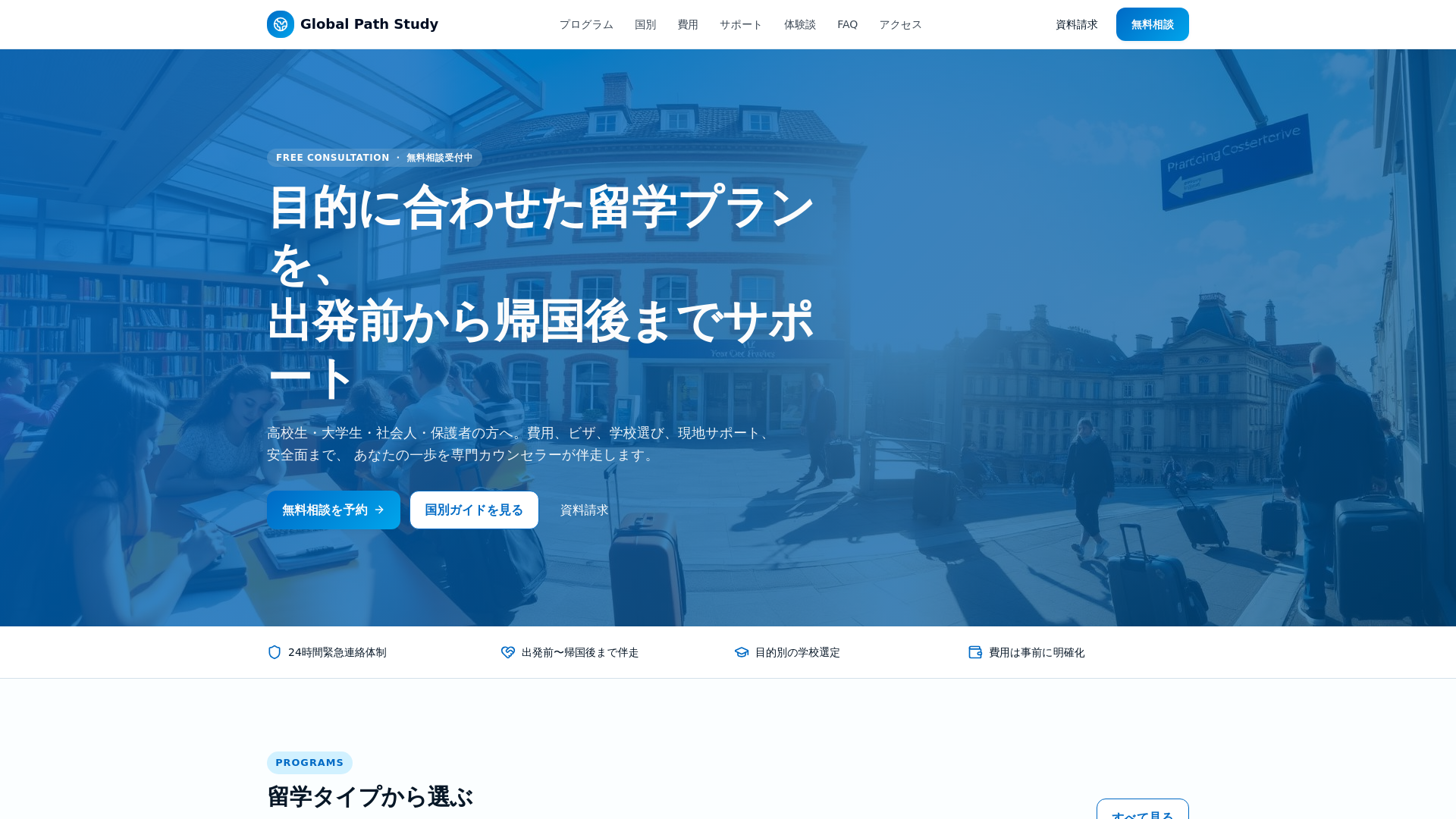Screen dimensions: 1456x819
Task: Click the graduation cap icon beside 目的別の学校選定
Action: point(742,652)
